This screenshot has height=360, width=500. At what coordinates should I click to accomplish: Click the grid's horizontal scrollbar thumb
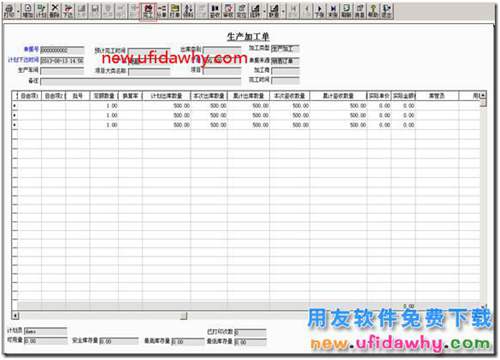[x=184, y=315]
